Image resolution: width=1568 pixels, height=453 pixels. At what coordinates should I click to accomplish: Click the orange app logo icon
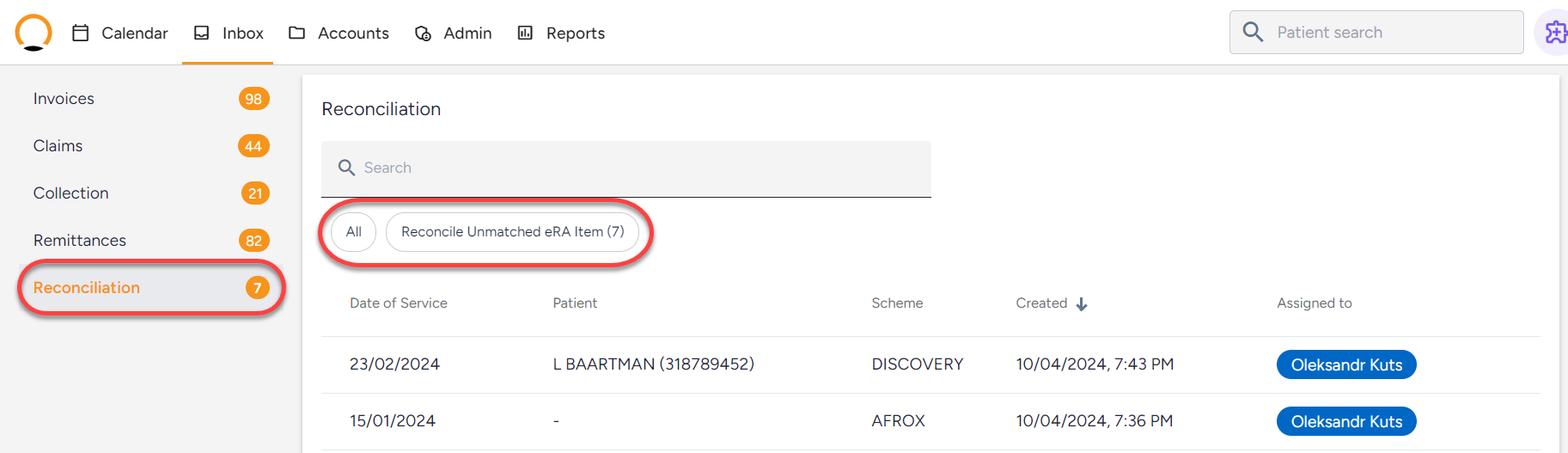(34, 33)
